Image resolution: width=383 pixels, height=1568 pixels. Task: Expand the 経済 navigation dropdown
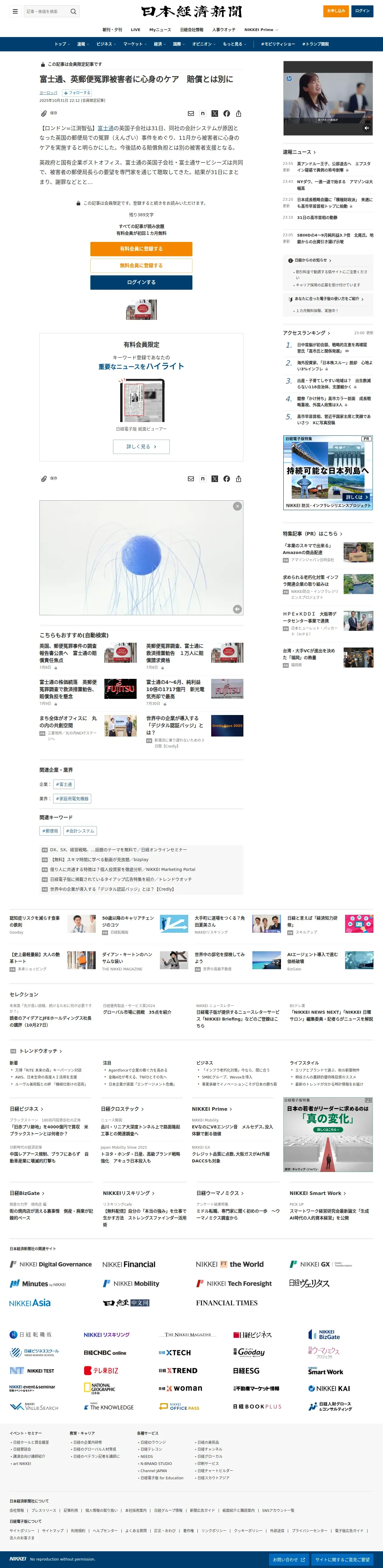[x=159, y=44]
